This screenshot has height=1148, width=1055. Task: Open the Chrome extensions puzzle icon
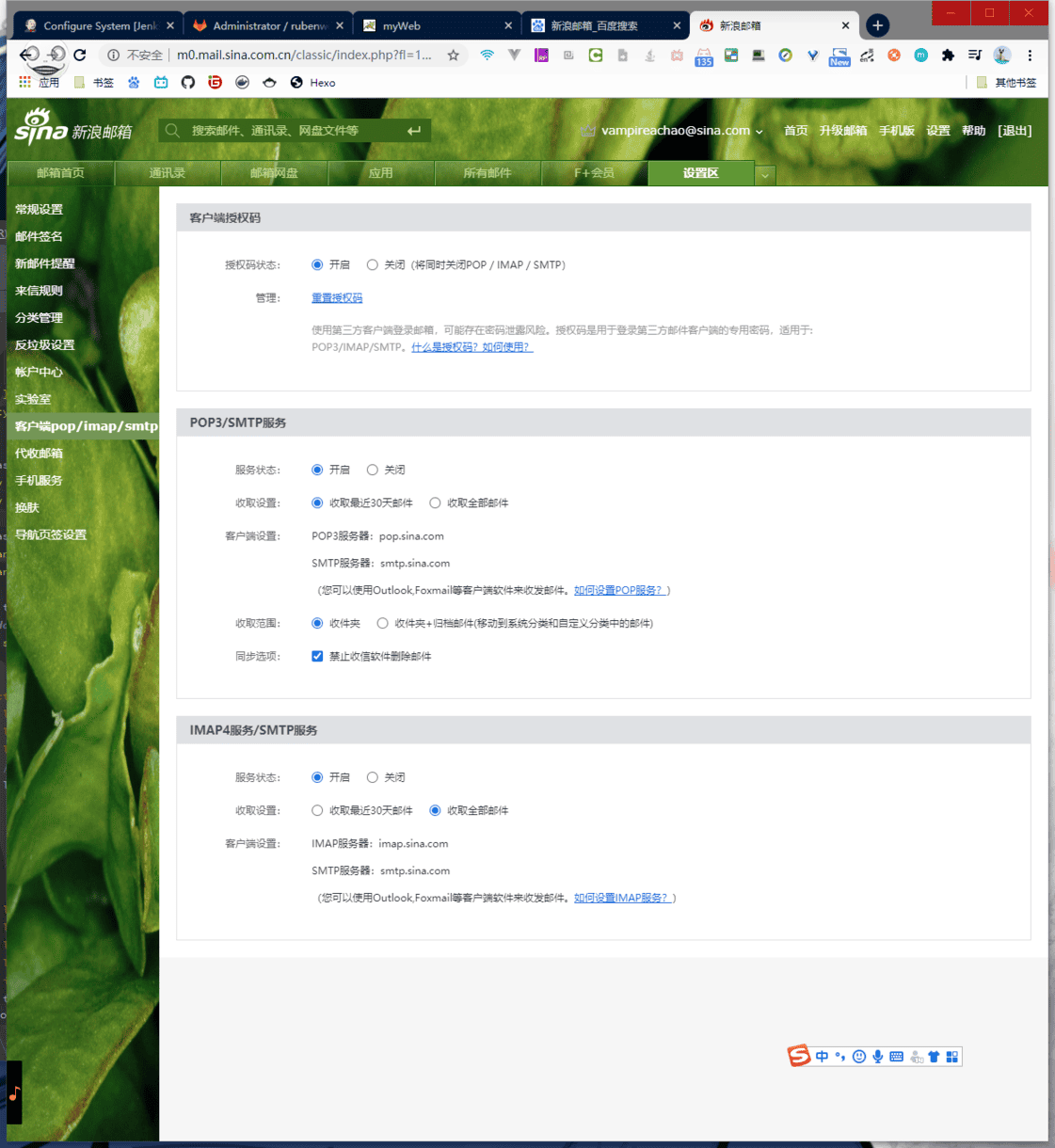coord(948,56)
